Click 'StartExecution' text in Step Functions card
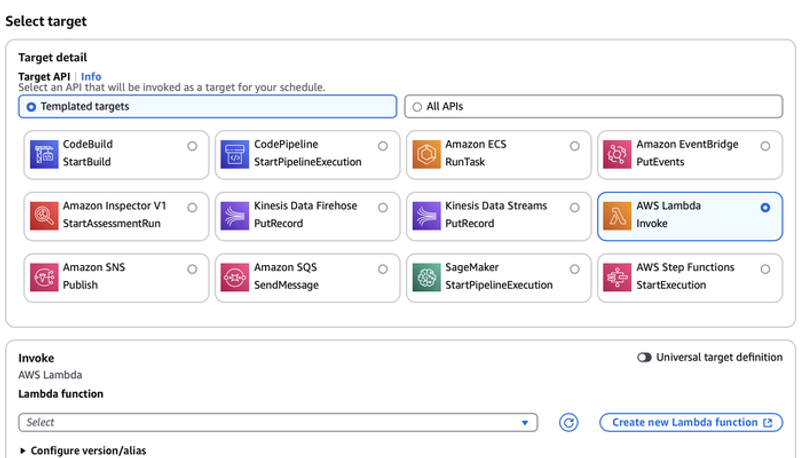800x458 pixels. click(x=671, y=285)
